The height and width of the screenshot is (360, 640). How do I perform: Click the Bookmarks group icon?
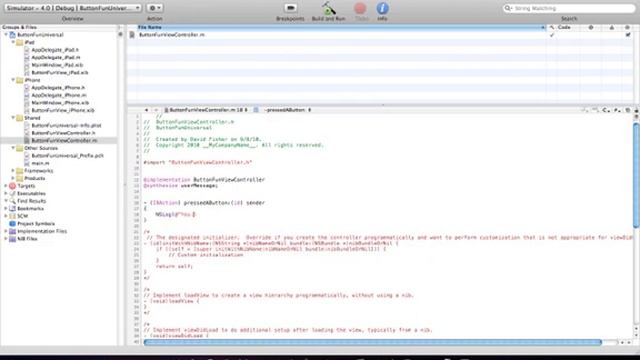coord(13,209)
